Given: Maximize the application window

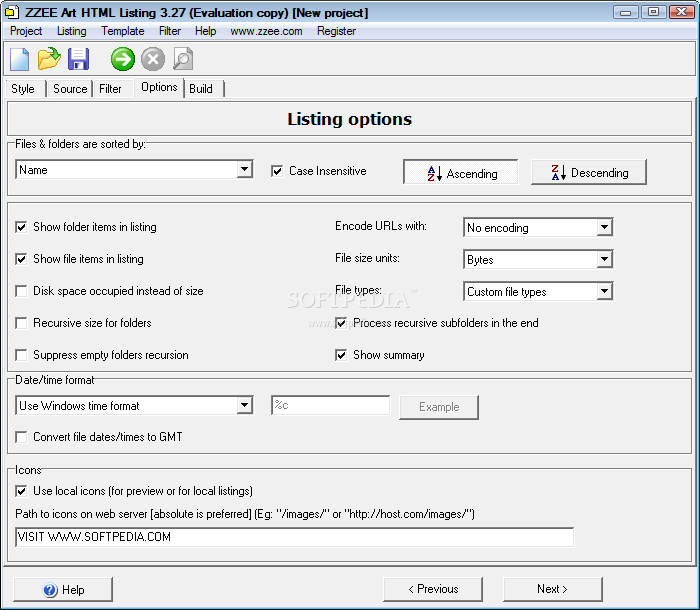Looking at the screenshot, I should (x=653, y=12).
